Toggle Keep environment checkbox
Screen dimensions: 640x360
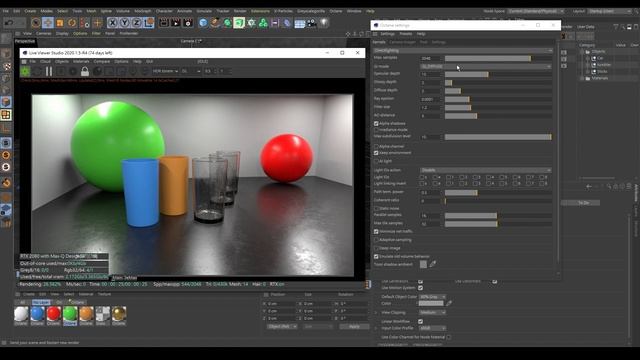pyautogui.click(x=376, y=153)
